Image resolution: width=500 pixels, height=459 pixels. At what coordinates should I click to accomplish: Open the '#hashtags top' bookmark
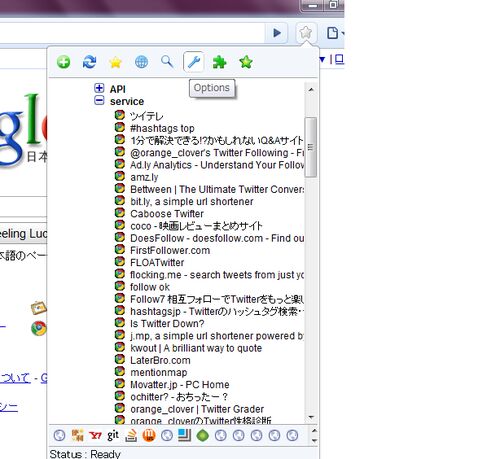[162, 128]
